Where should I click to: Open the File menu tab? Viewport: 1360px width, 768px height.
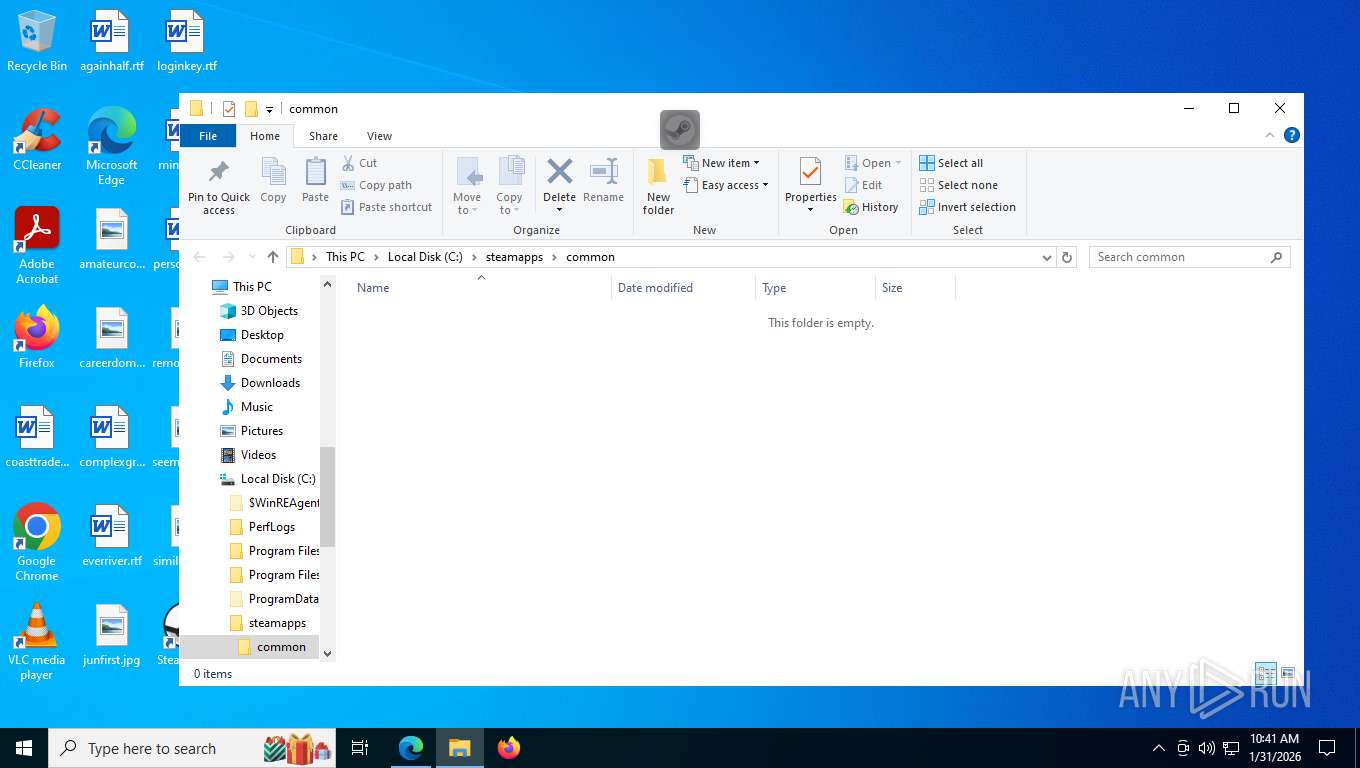tap(208, 136)
